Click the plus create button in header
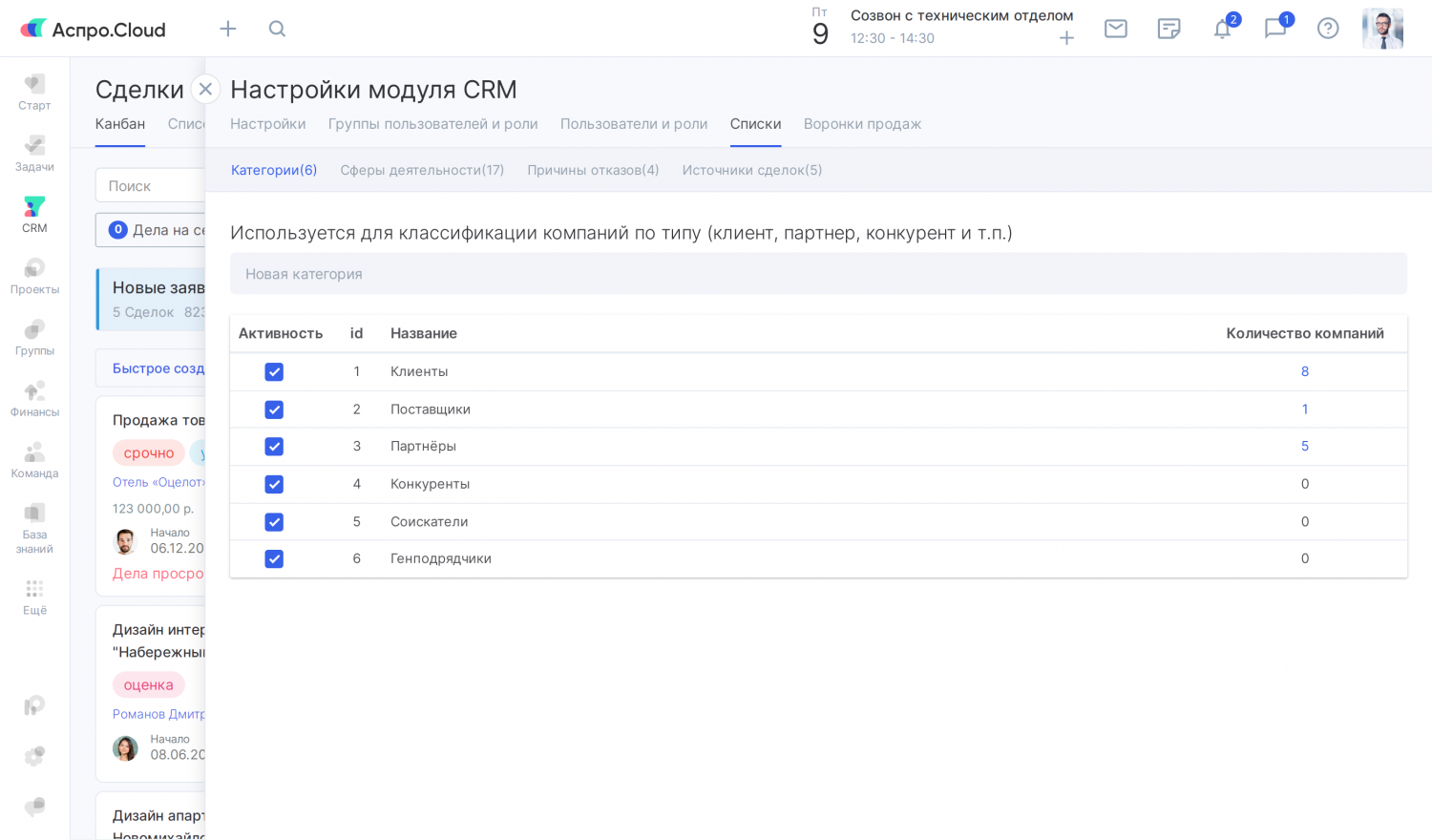Image resolution: width=1432 pixels, height=840 pixels. pos(227,29)
